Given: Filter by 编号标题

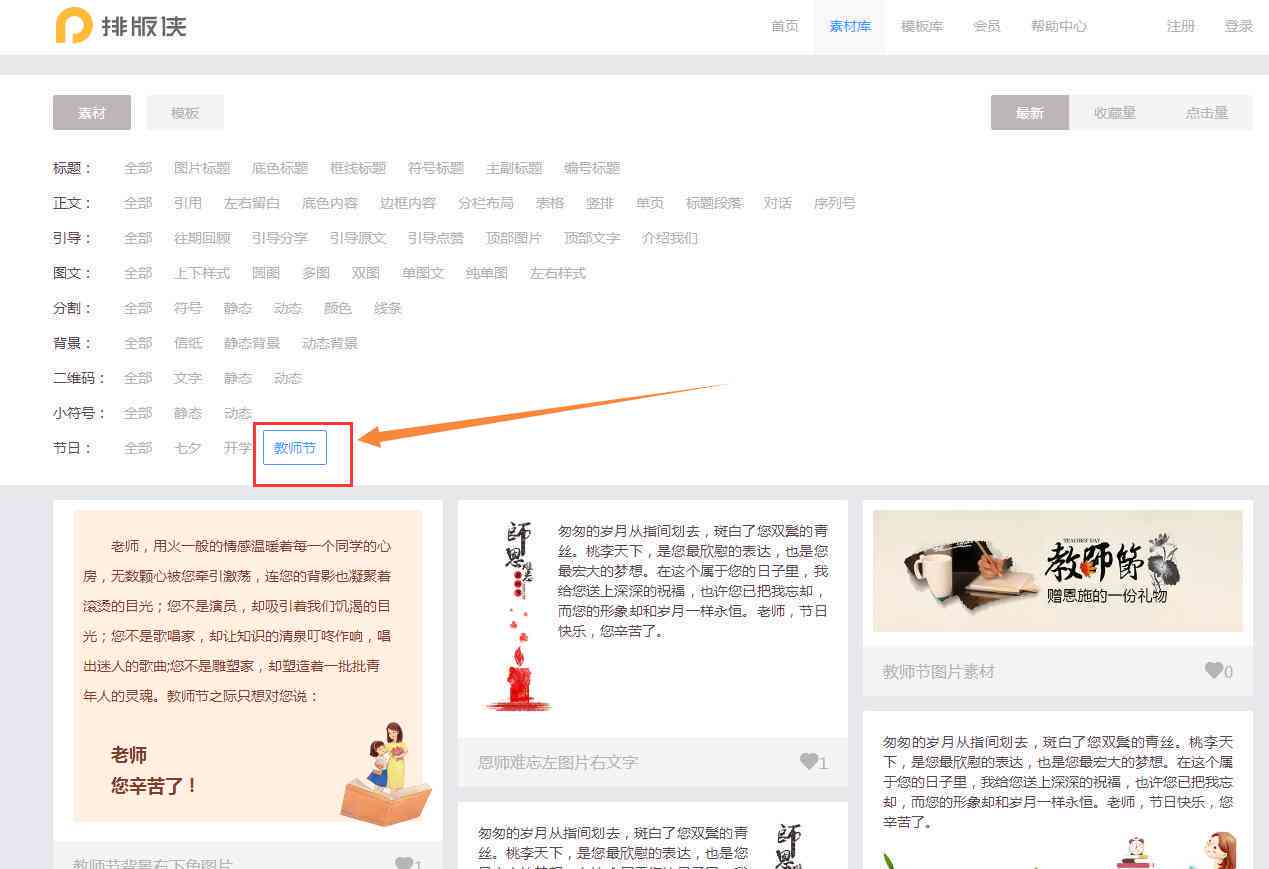Looking at the screenshot, I should pyautogui.click(x=592, y=168).
